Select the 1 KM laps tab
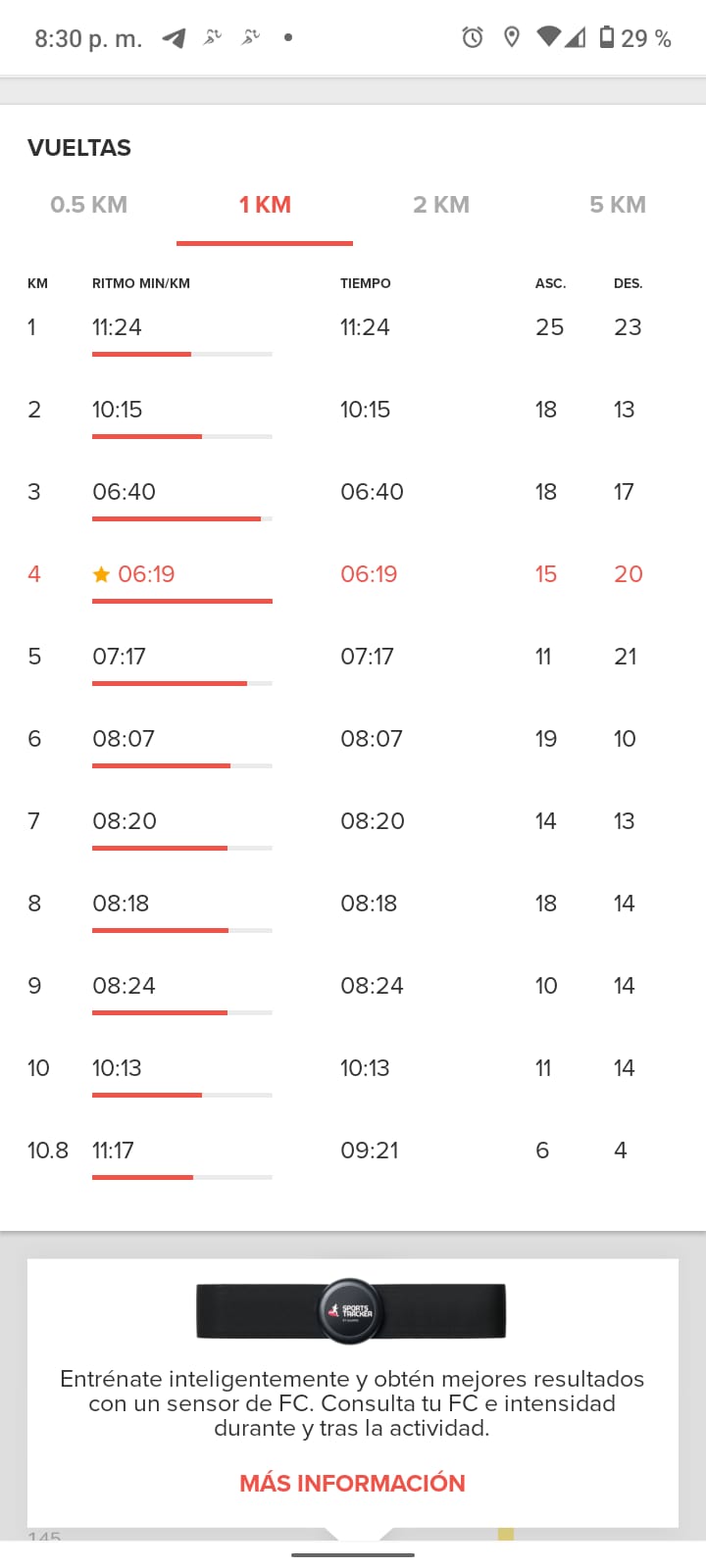The height and width of the screenshot is (1568, 706). (x=265, y=205)
